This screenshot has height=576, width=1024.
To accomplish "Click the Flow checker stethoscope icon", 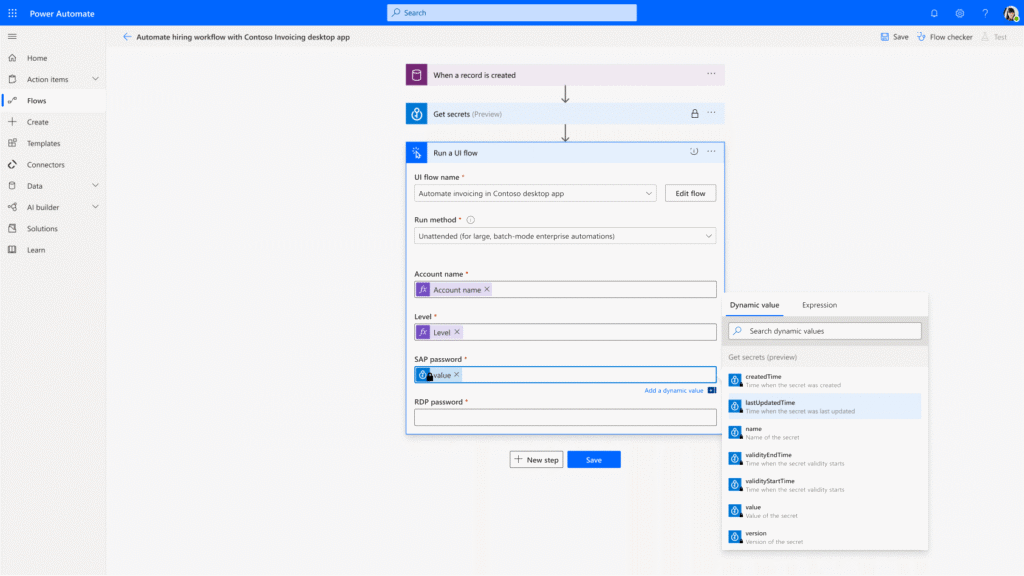I will coord(921,37).
